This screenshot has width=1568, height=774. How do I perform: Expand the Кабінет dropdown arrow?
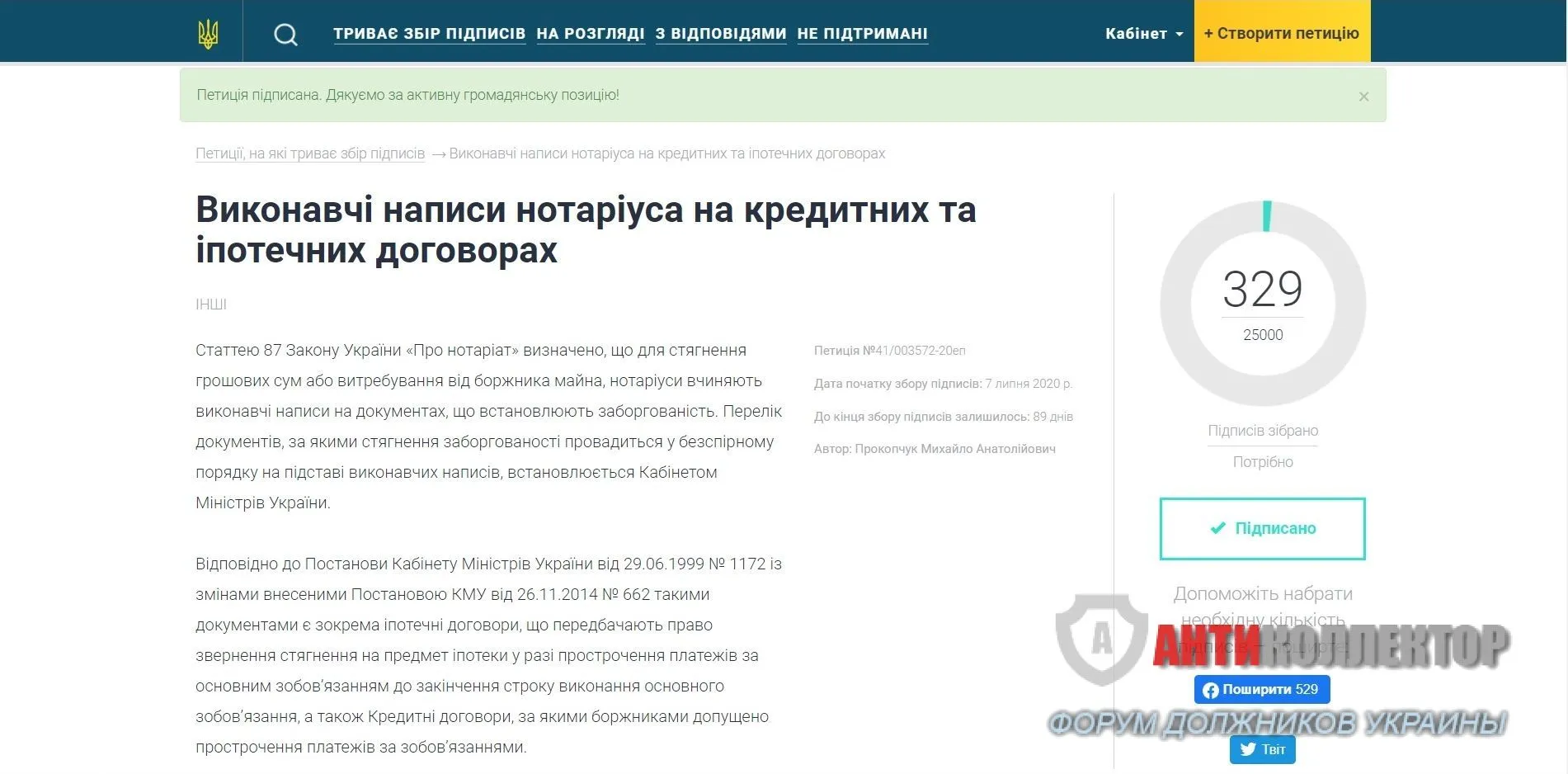(1180, 35)
